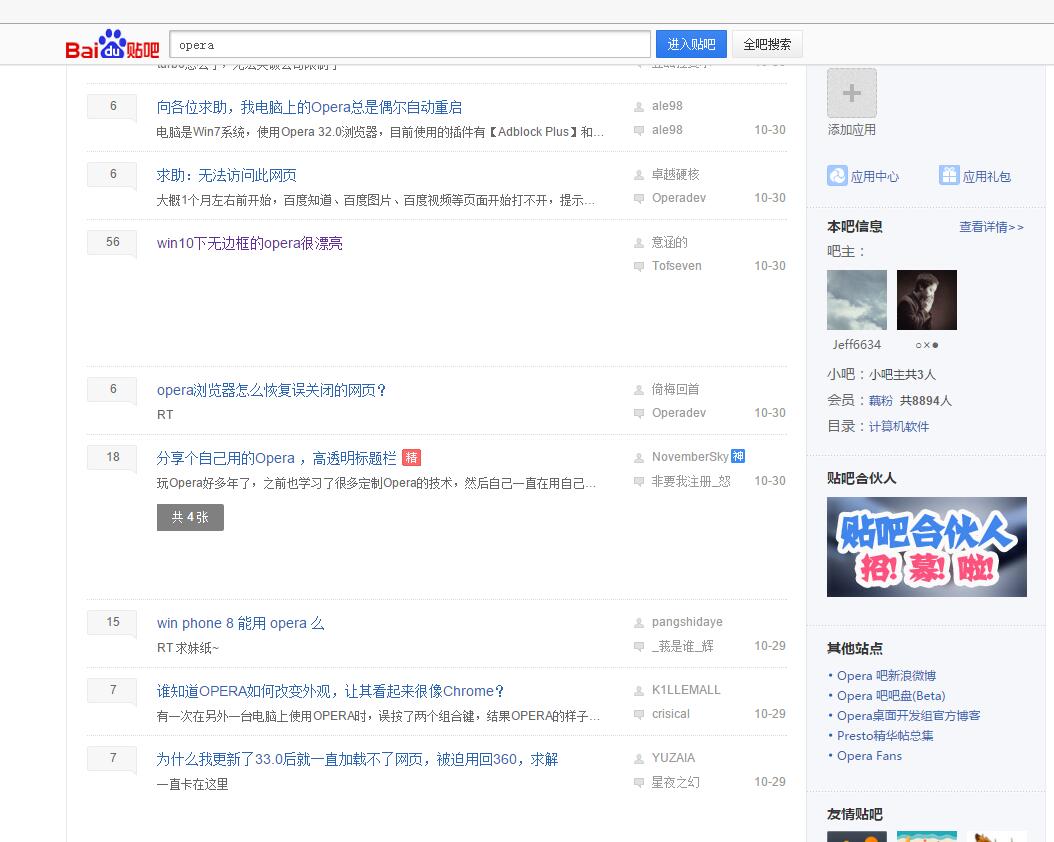1054x842 pixels.
Task: Click the author name 意涵的
Action: point(670,242)
